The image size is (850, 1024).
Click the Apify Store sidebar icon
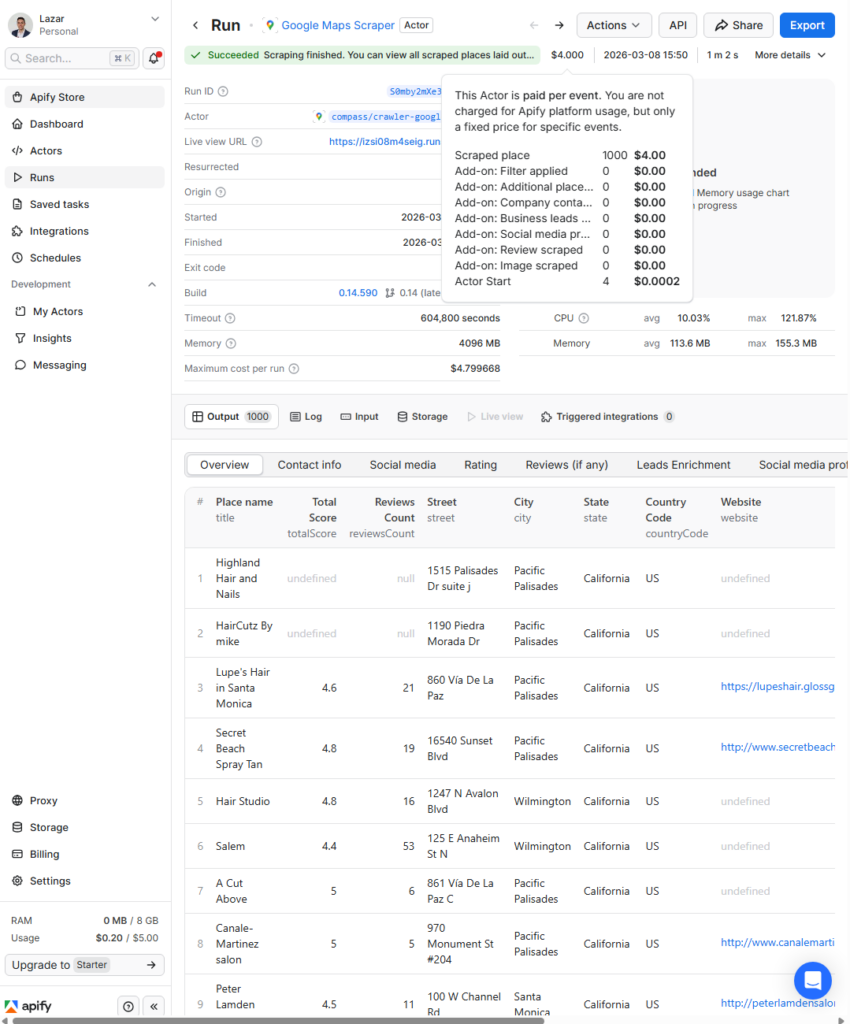click(x=18, y=97)
